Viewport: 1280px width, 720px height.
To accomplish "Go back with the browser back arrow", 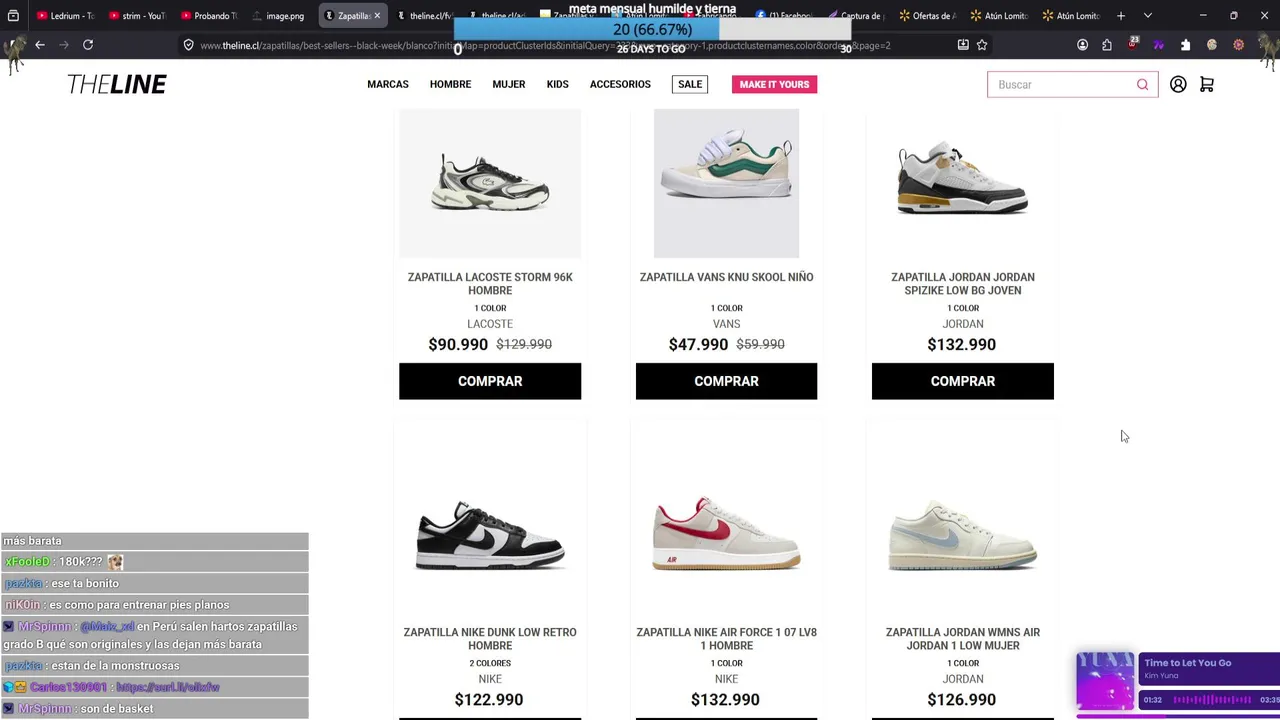I will 40,45.
